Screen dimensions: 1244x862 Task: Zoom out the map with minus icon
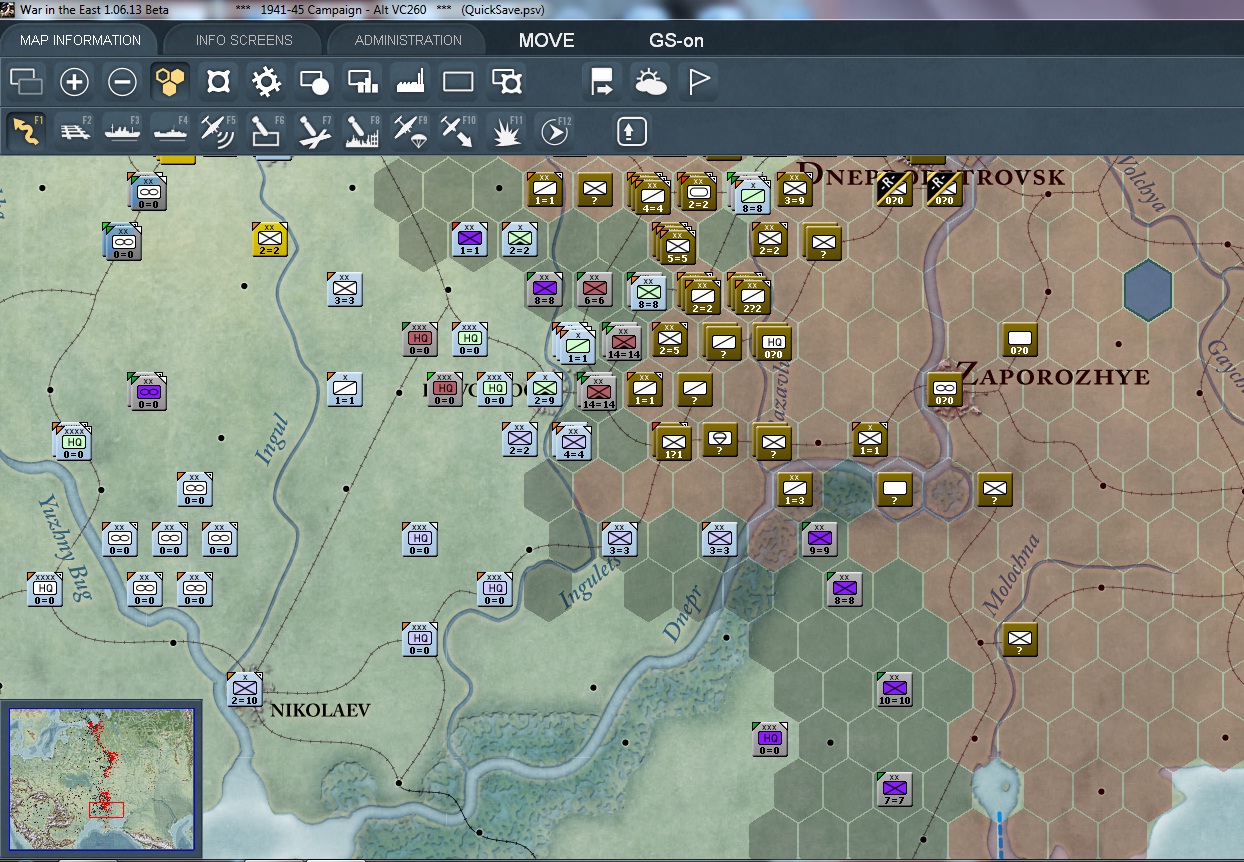tap(123, 82)
